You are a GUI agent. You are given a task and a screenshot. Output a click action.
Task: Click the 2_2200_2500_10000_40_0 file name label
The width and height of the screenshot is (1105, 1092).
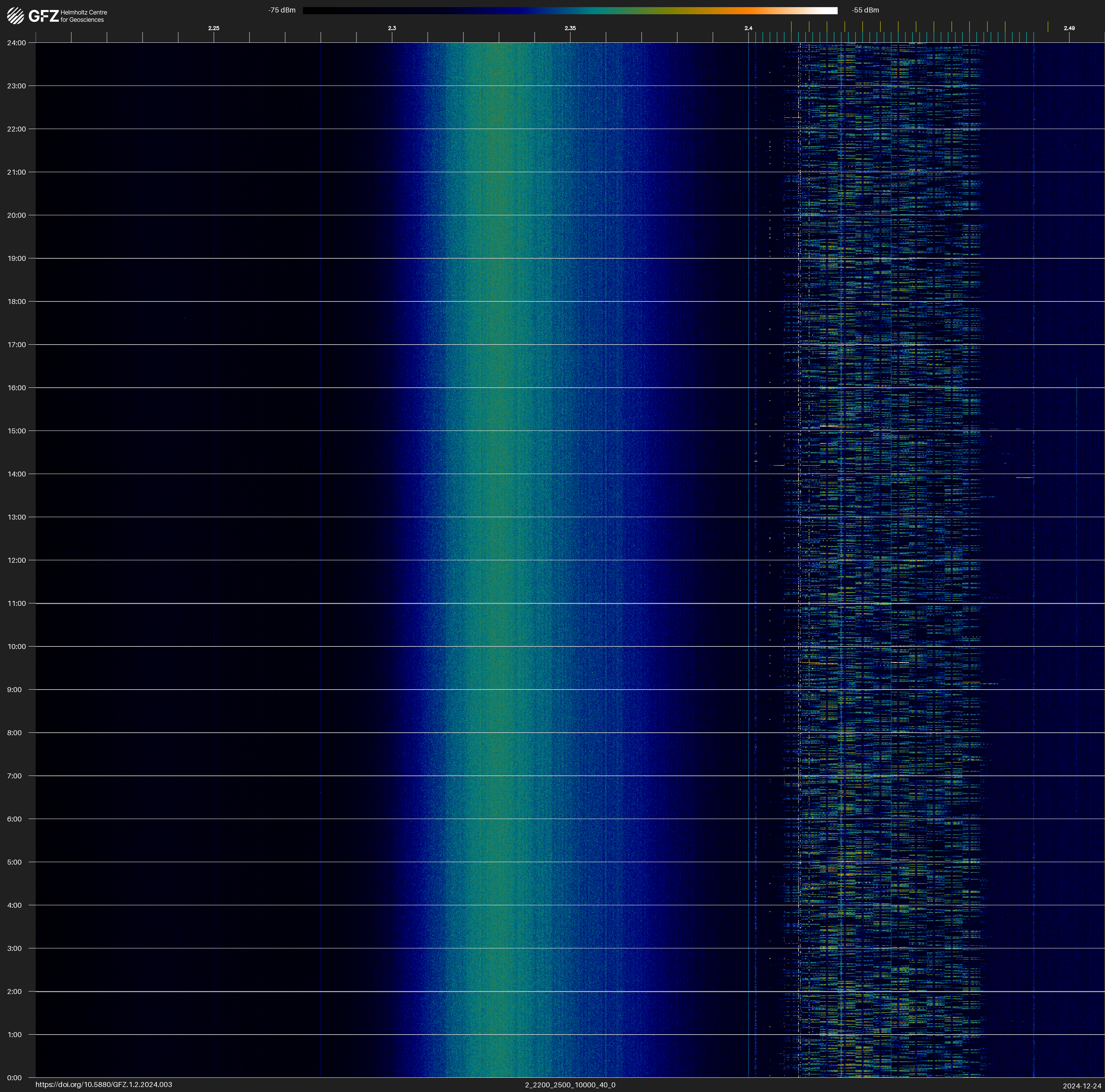tap(570, 1085)
